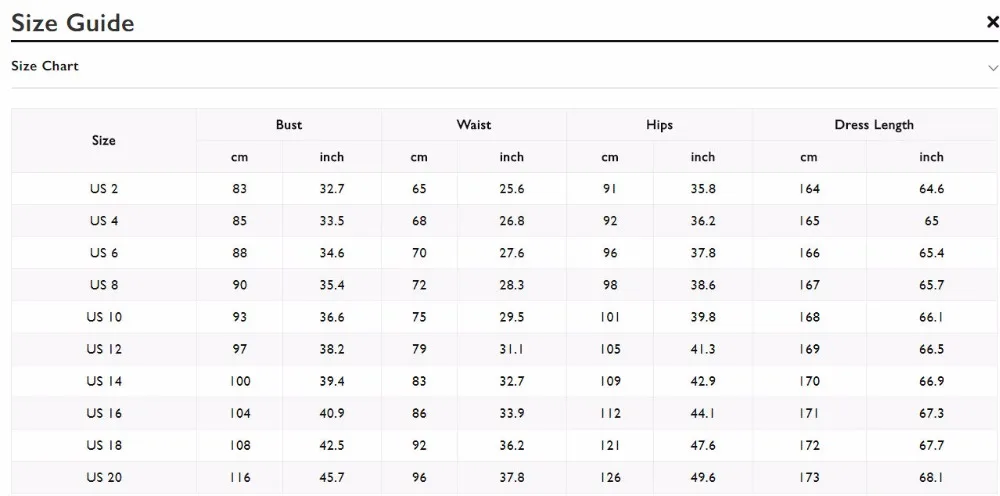Image resolution: width=1000 pixels, height=496 pixels.
Task: Select the US 10 size row
Action: click(x=504, y=317)
